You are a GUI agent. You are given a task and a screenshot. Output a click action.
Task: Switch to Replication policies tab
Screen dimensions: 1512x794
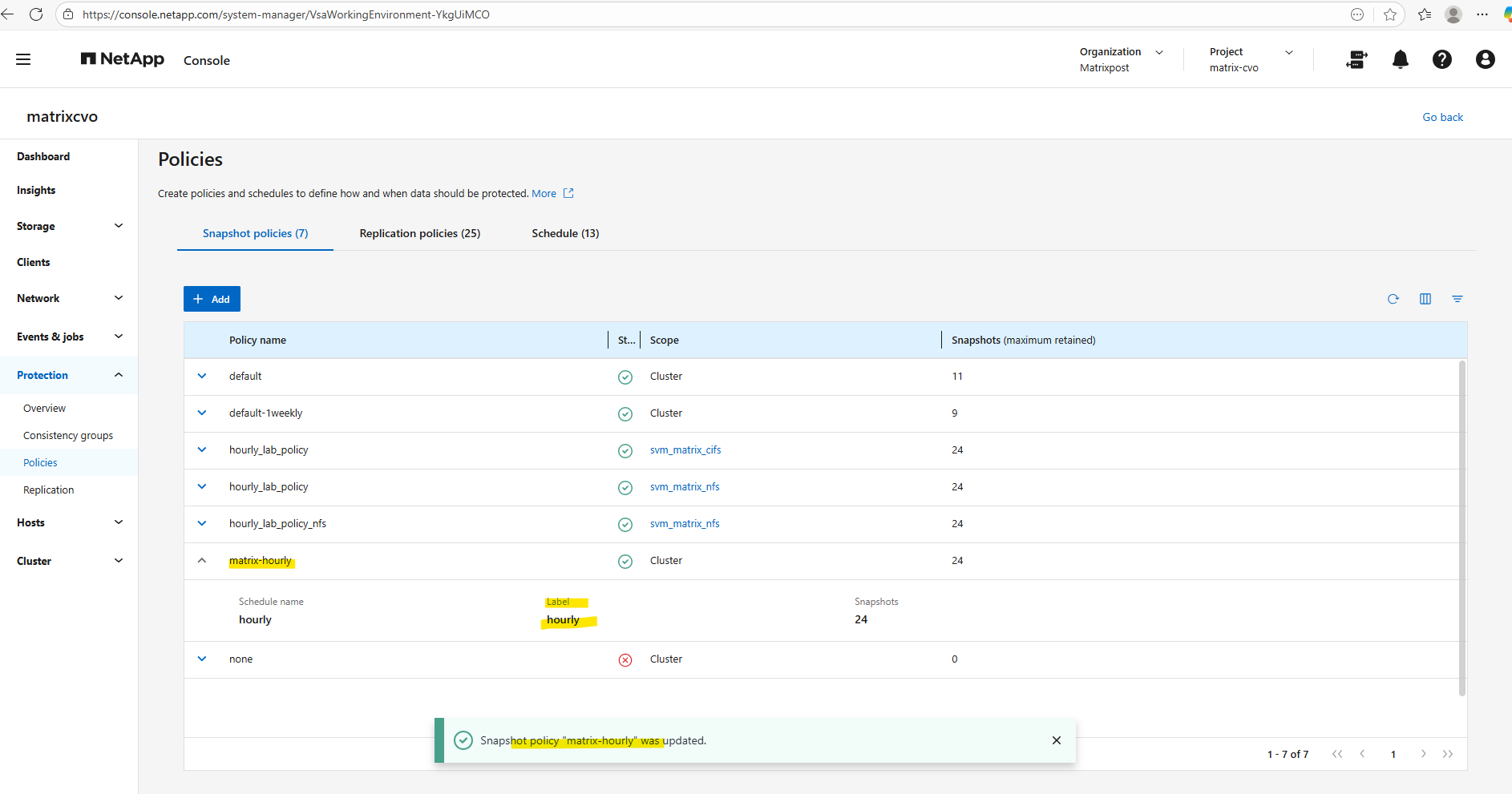pos(419,233)
